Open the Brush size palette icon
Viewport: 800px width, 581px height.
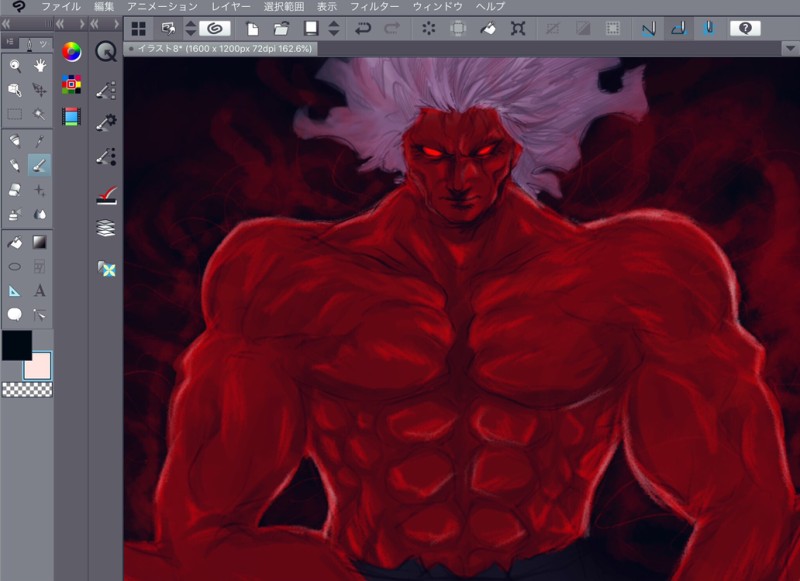click(106, 156)
